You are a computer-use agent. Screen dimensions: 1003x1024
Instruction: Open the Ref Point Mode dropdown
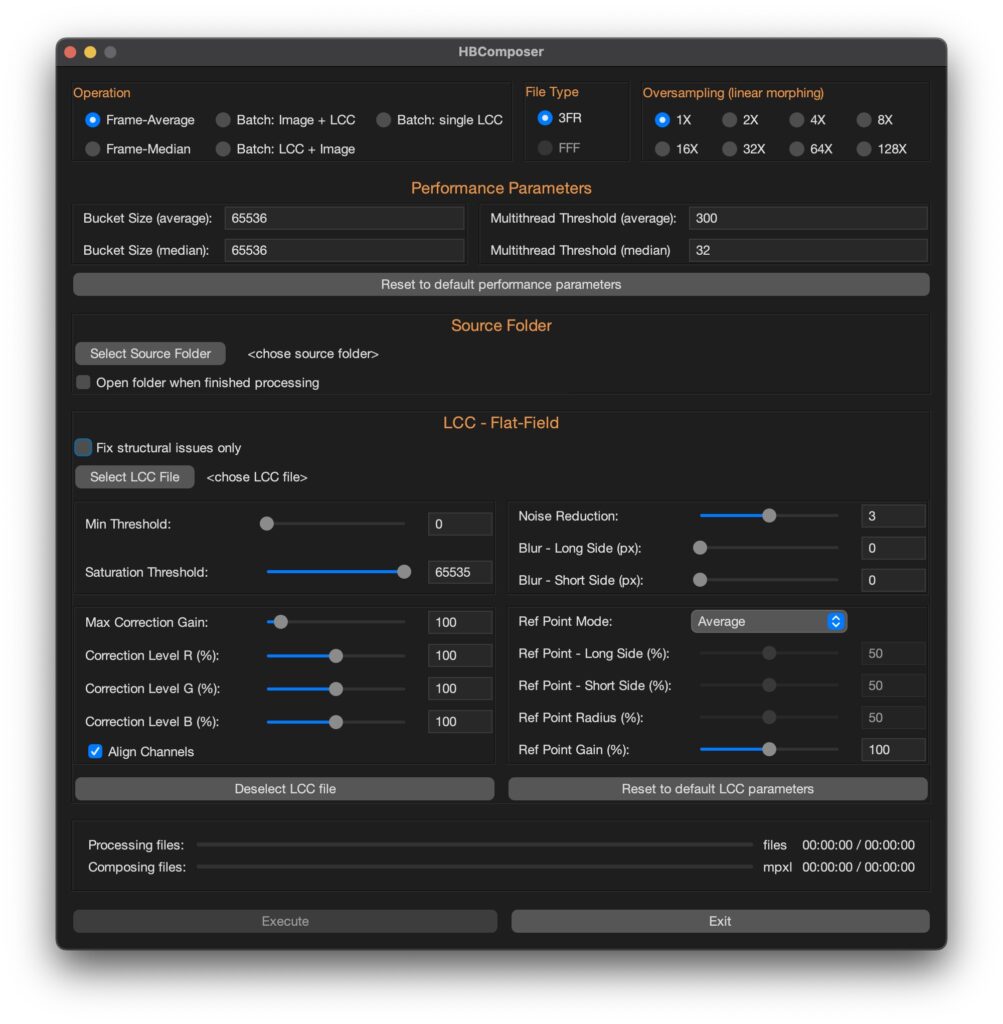(x=769, y=621)
